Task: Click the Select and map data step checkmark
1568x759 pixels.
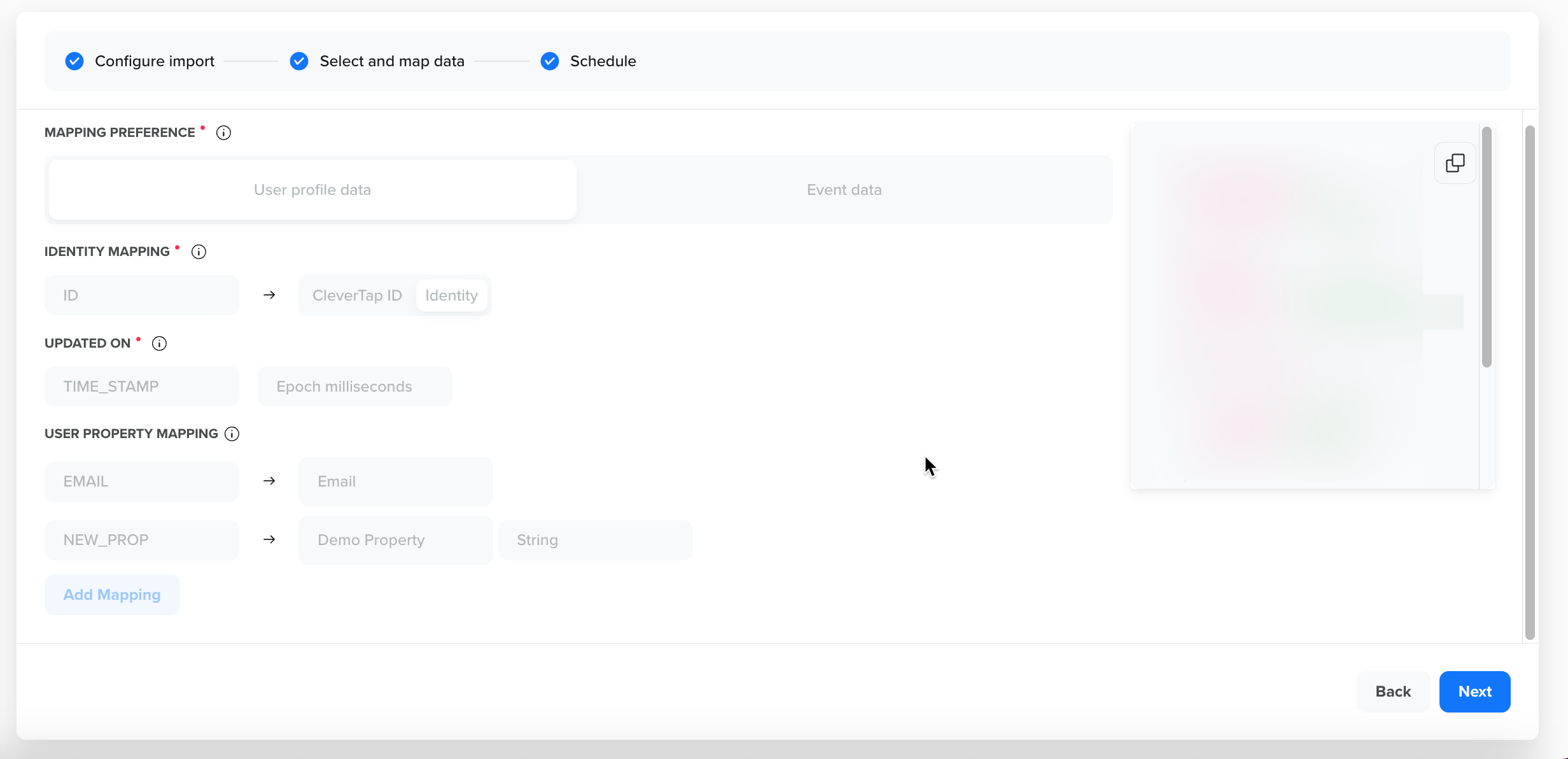Action: [299, 61]
